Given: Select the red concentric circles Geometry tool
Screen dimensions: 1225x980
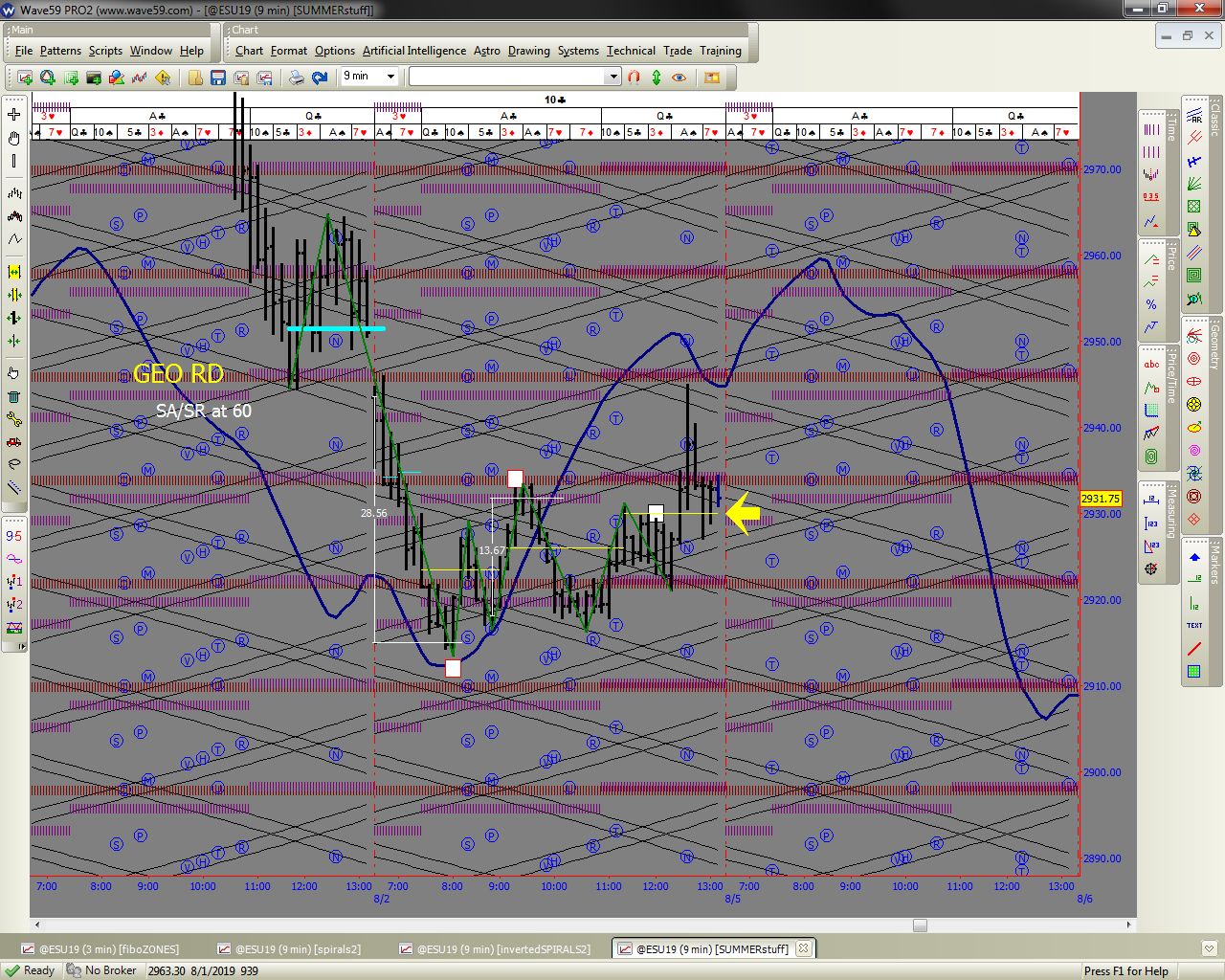Looking at the screenshot, I should point(1194,358).
